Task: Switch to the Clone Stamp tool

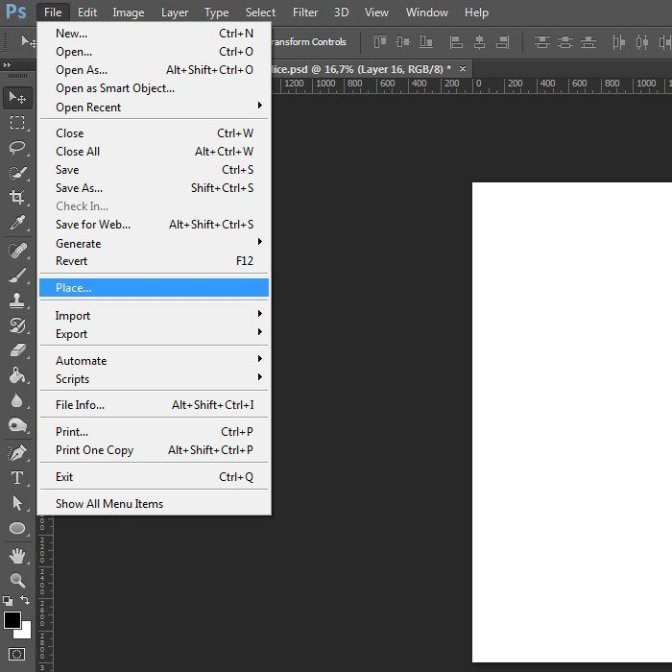Action: coord(17,300)
